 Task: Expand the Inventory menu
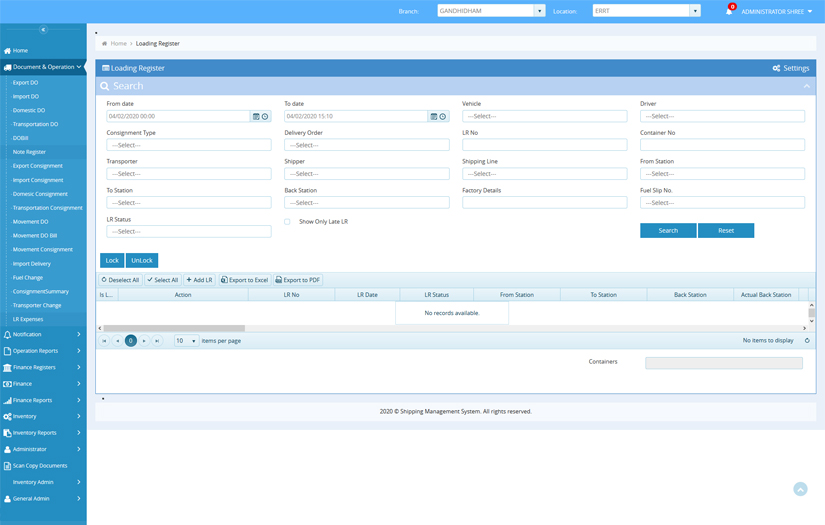(43, 416)
